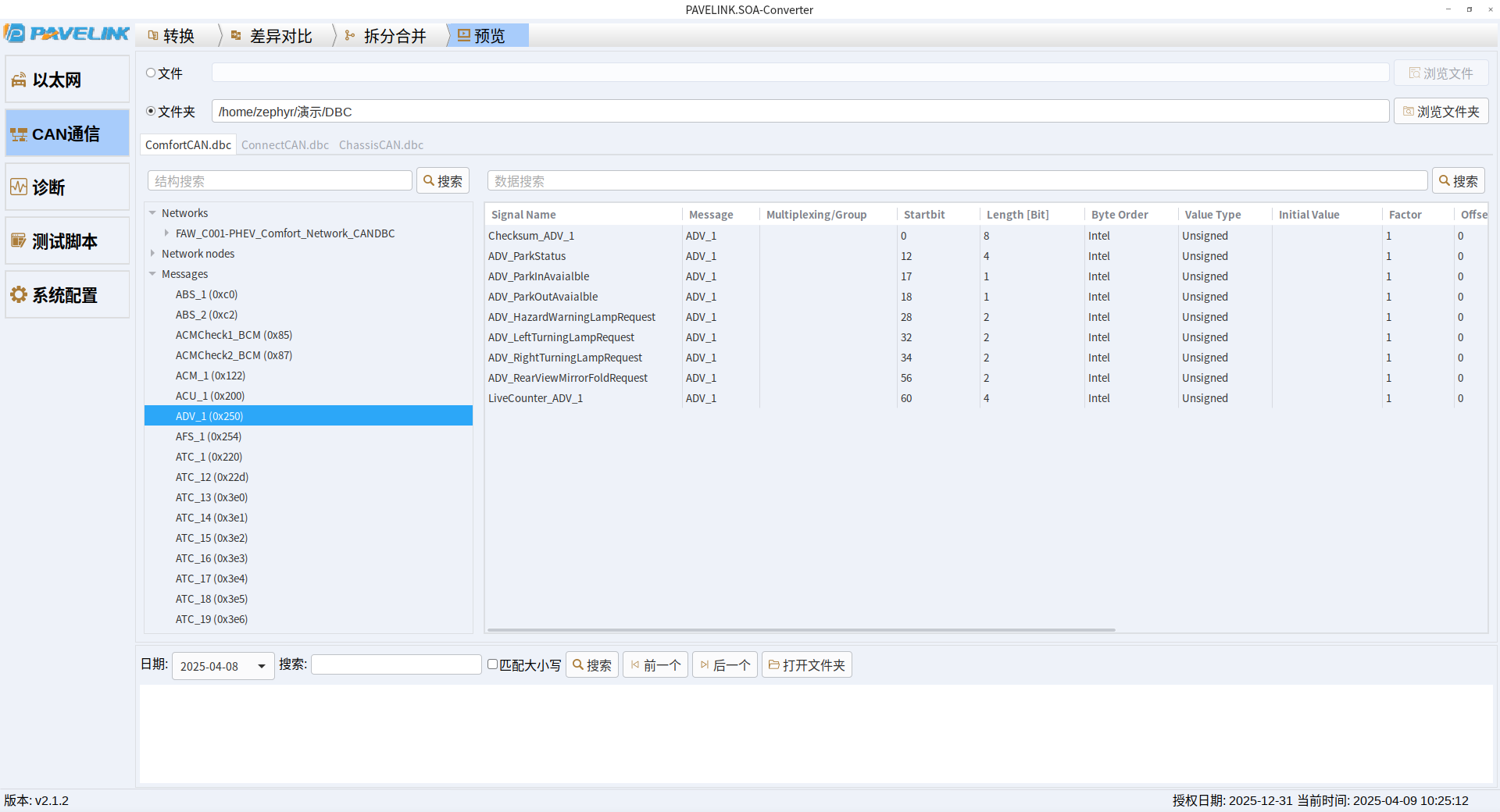Viewport: 1500px width, 812px height.
Task: Select the 文件夹 radio button
Action: click(x=151, y=111)
